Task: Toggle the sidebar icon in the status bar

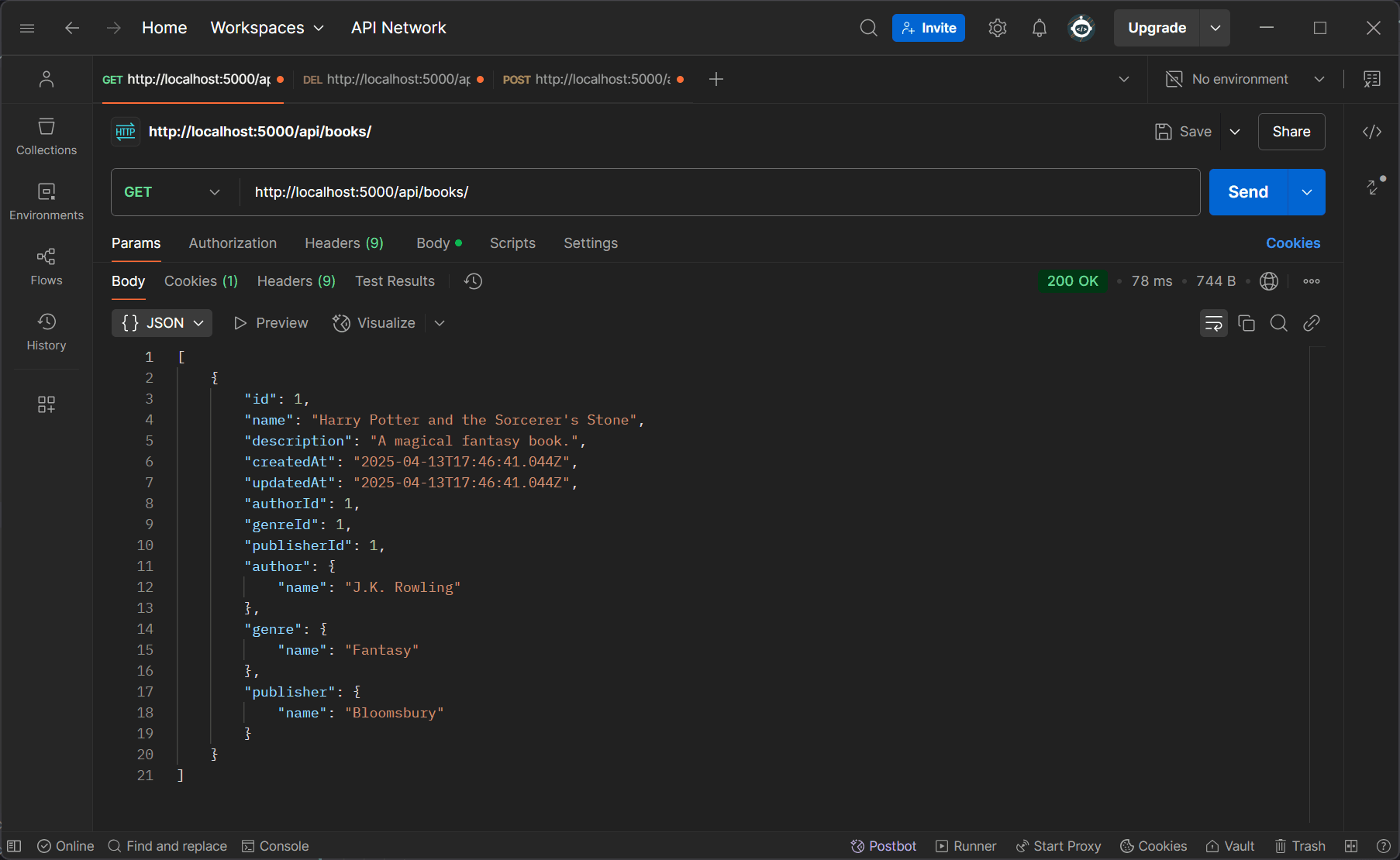Action: (14, 846)
